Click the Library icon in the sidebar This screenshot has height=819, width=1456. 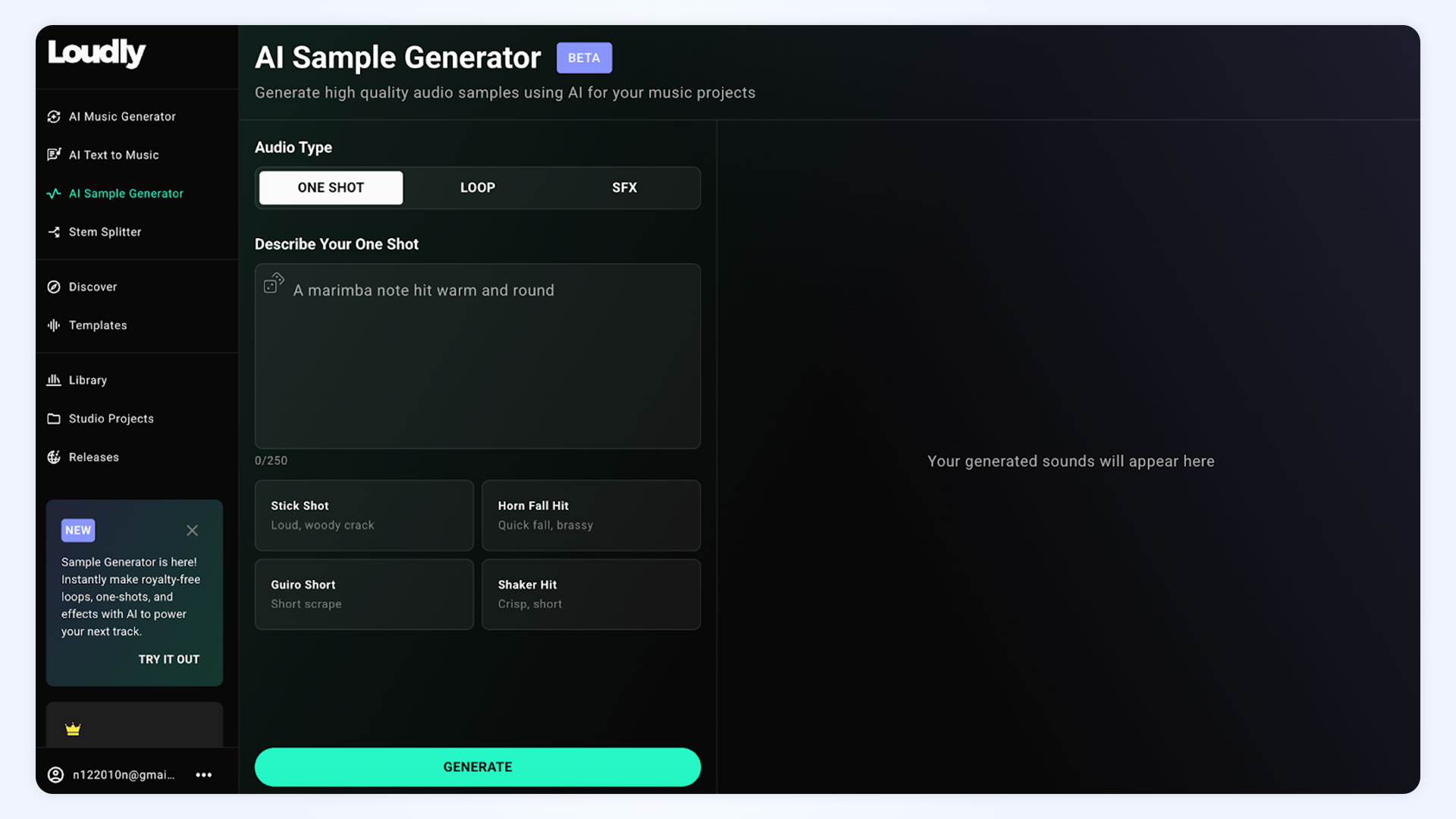54,380
